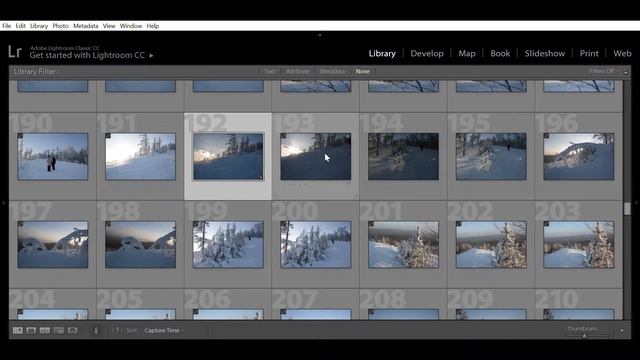Select the Library module tab
Image resolution: width=640 pixels, height=360 pixels.
click(382, 53)
